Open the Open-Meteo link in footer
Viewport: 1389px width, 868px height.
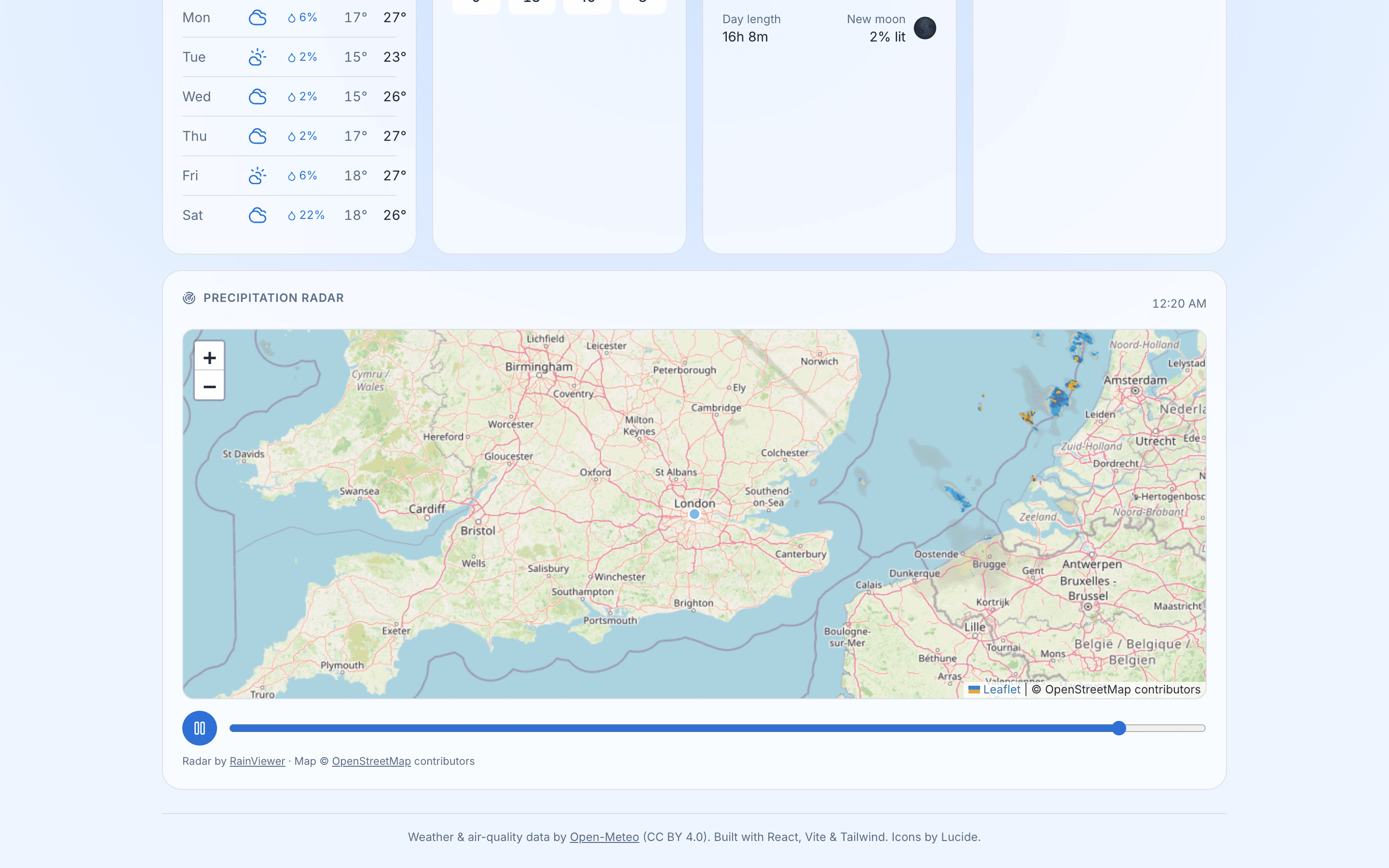pyautogui.click(x=604, y=837)
